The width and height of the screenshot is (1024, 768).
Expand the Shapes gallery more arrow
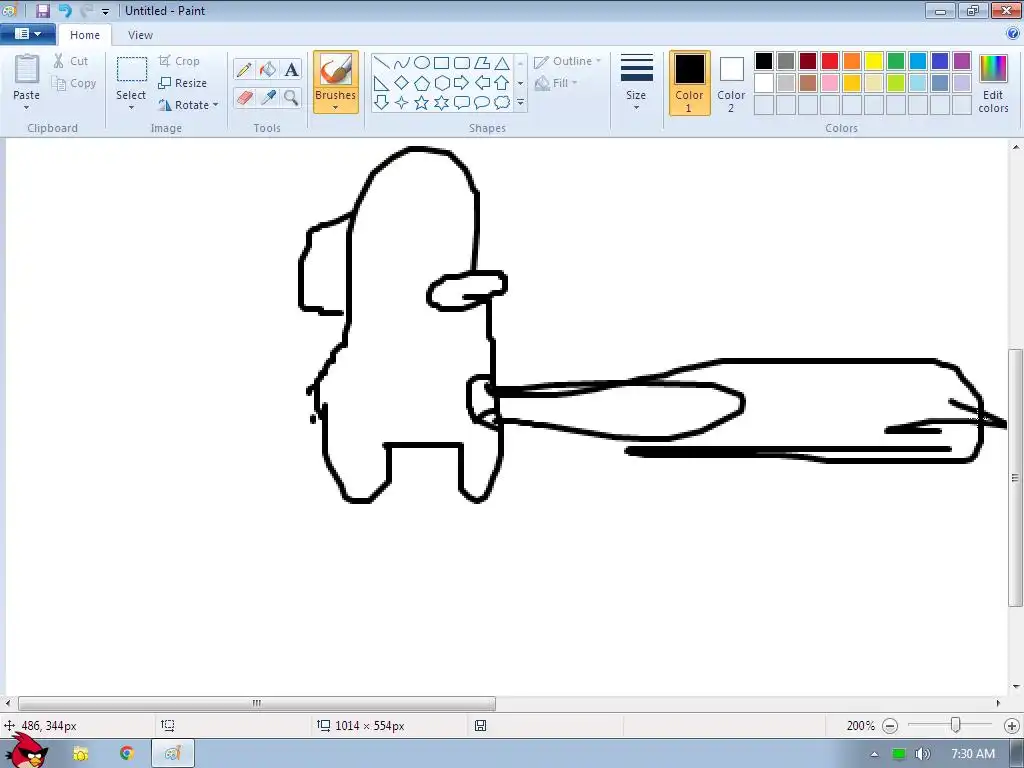[x=520, y=103]
